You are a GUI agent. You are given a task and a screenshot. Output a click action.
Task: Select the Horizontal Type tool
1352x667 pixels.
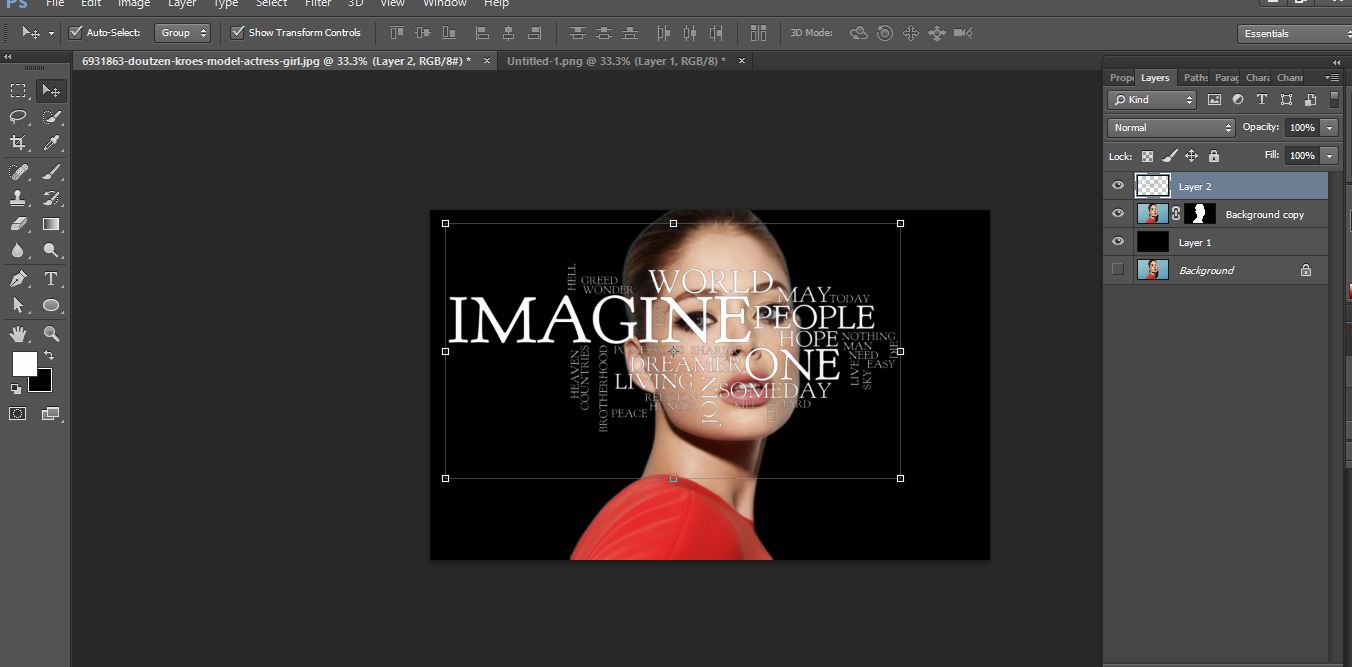click(50, 280)
